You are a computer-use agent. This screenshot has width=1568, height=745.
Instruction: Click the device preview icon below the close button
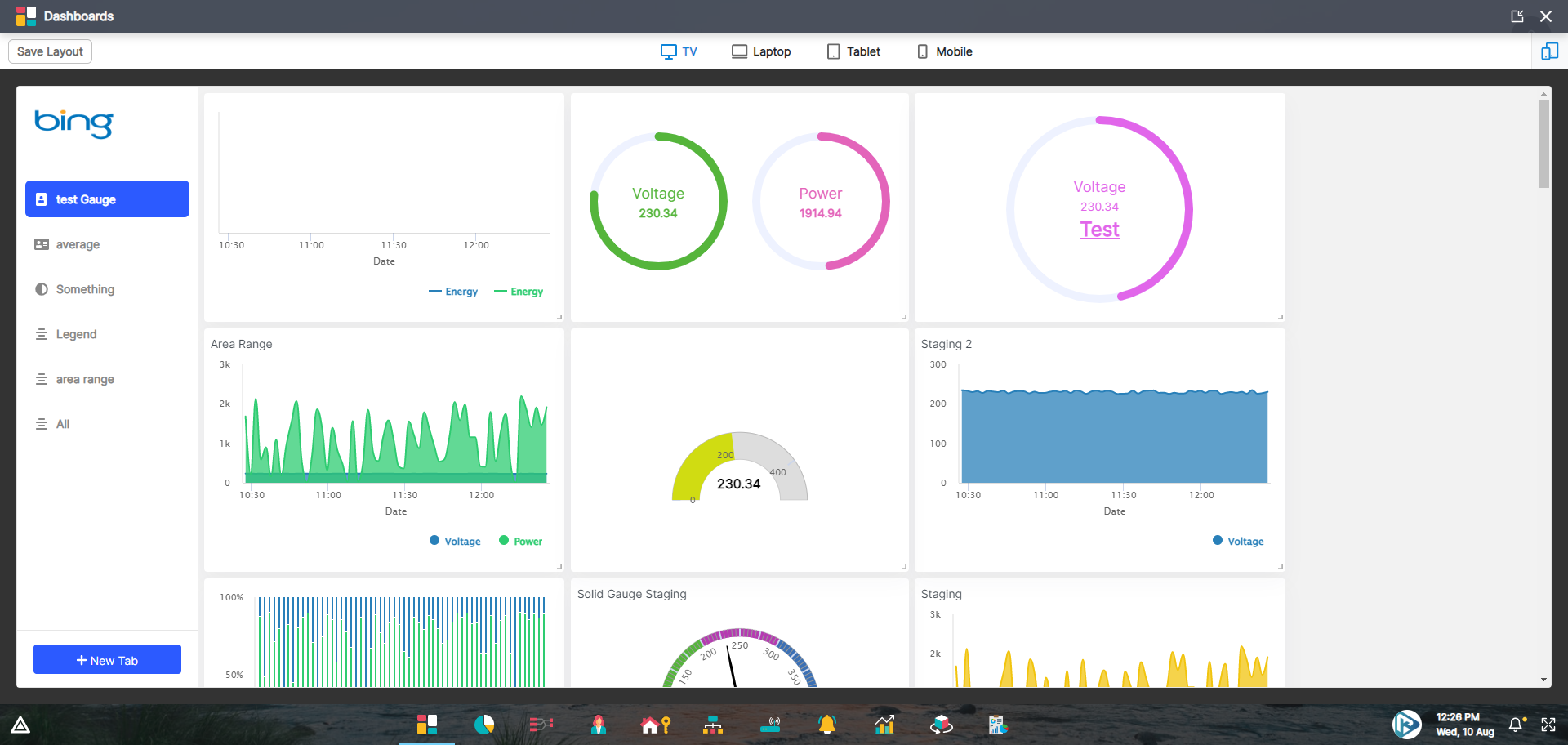tap(1549, 51)
